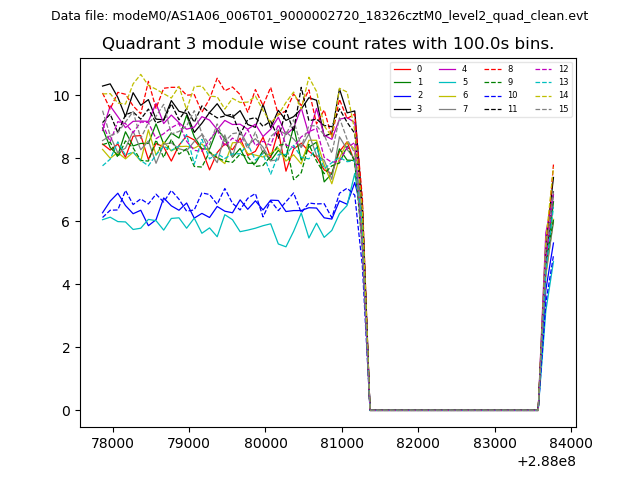Click the blue dashed legend line for module 10
The width and height of the screenshot is (640, 480).
click(494, 95)
